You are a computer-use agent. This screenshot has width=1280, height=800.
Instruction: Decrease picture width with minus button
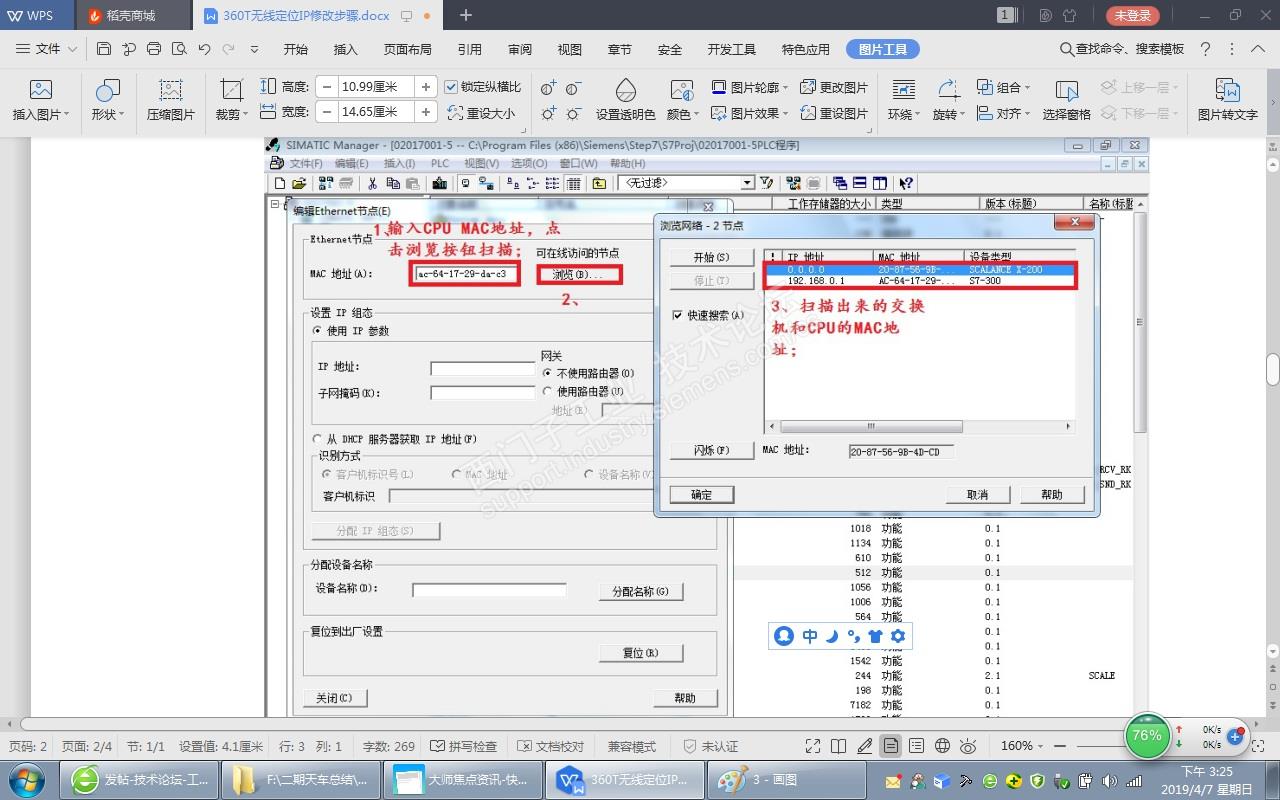click(325, 112)
